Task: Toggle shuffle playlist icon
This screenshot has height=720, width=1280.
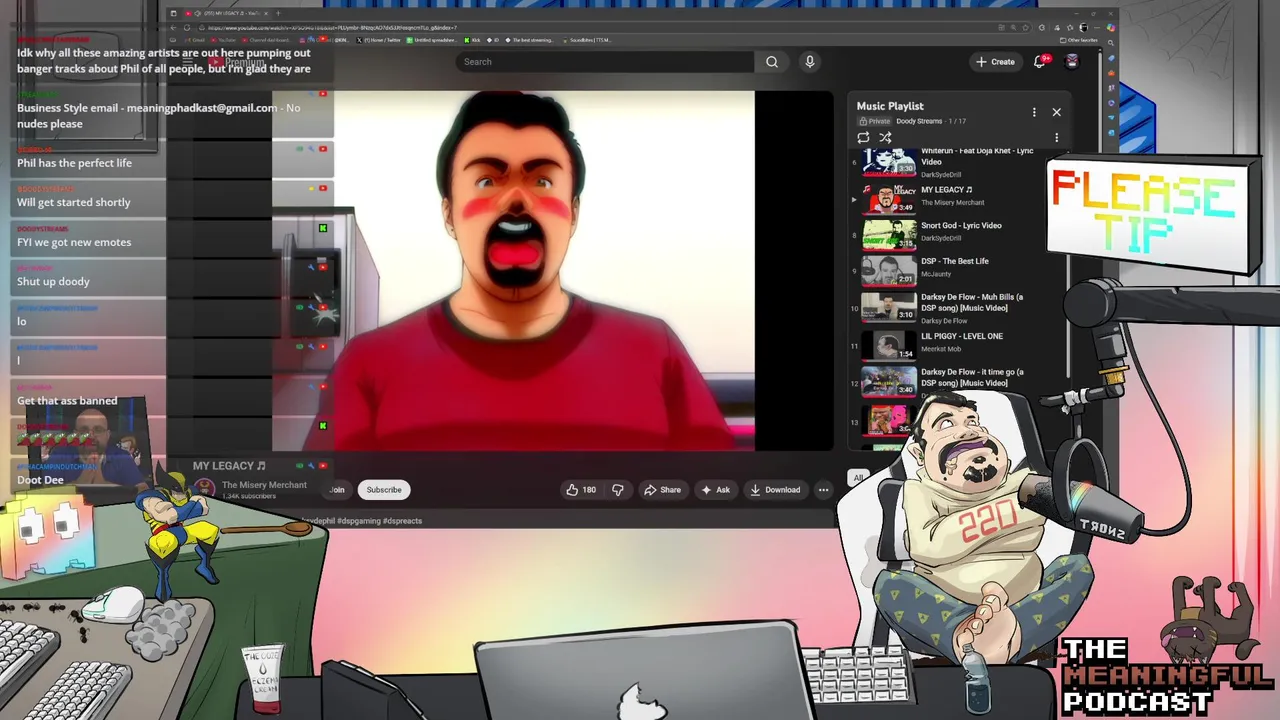Action: tap(885, 138)
